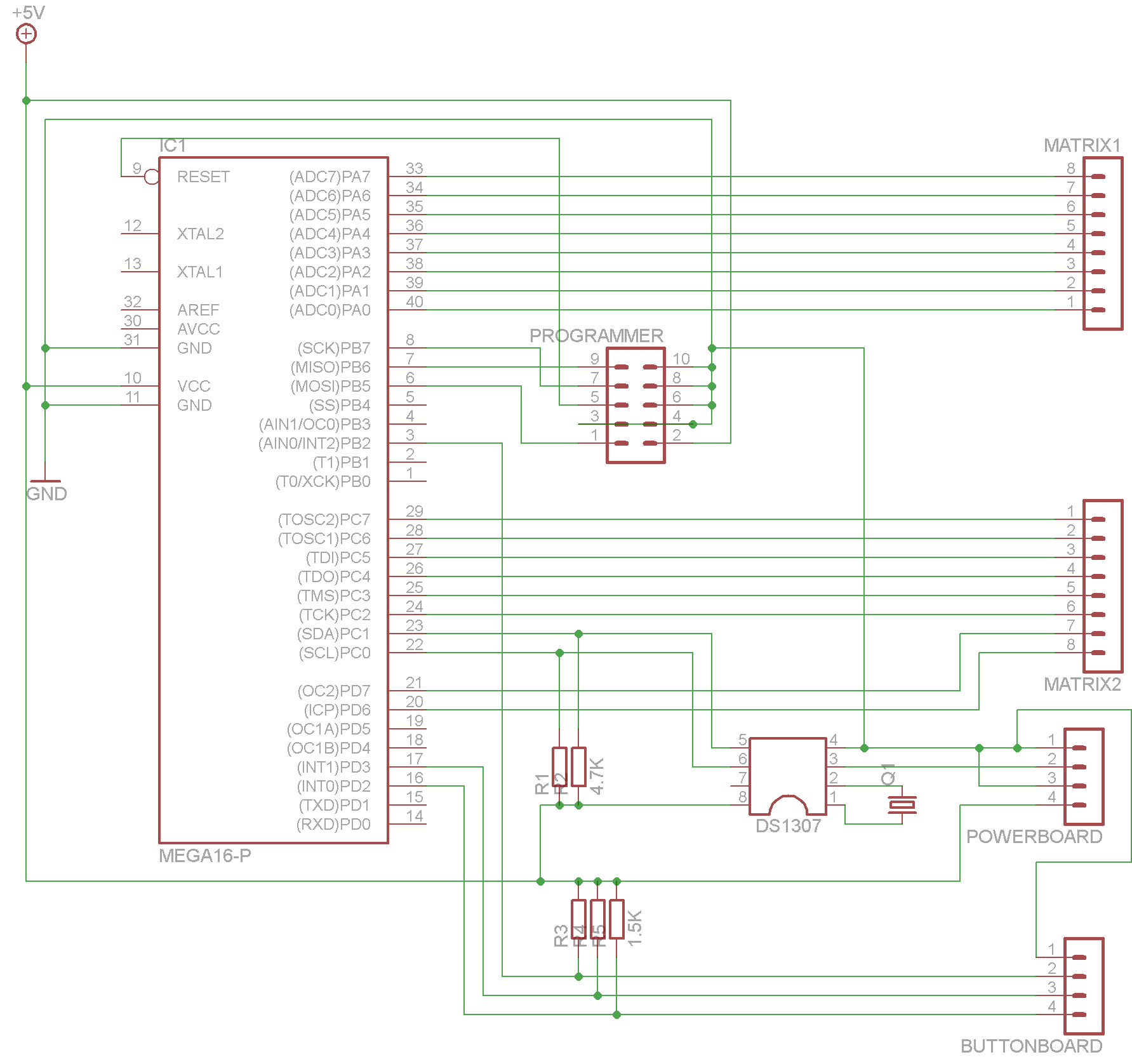Image resolution: width=1132 pixels, height=1064 pixels.
Task: Select the PROGRAMMER header connector body
Action: (x=636, y=405)
